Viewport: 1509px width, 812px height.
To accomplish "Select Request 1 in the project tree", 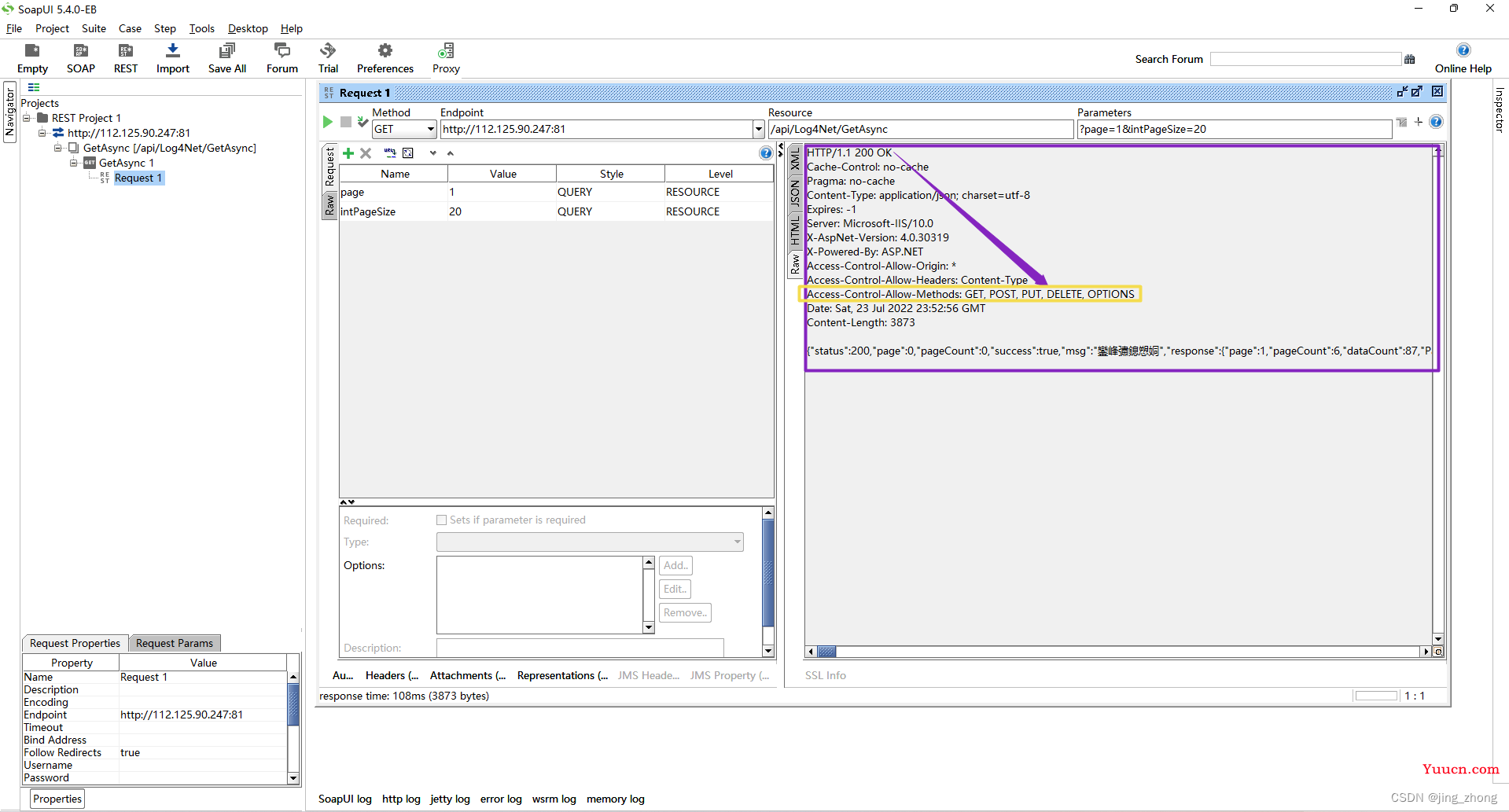I will 138,178.
